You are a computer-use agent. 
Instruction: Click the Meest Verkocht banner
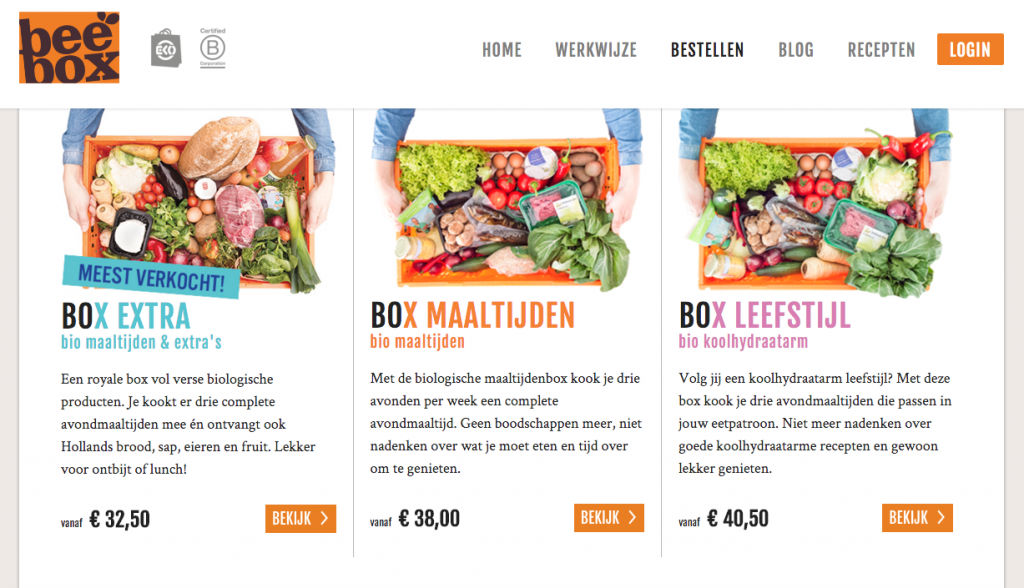coord(151,278)
